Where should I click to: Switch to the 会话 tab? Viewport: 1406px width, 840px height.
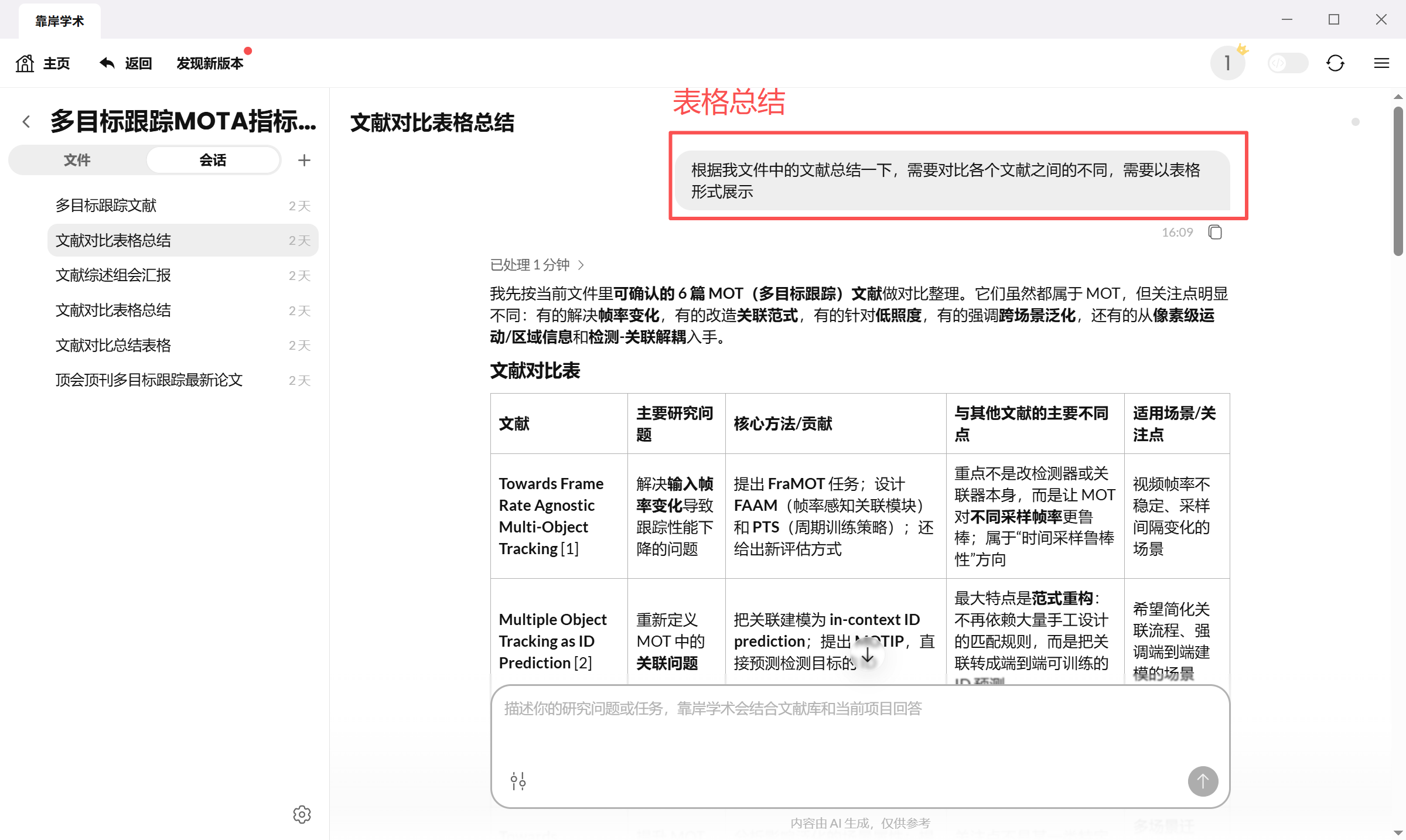click(x=213, y=160)
